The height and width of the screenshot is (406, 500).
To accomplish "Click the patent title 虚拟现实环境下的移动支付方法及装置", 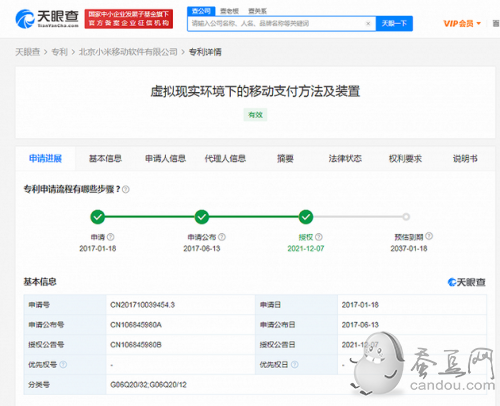I will (255, 91).
